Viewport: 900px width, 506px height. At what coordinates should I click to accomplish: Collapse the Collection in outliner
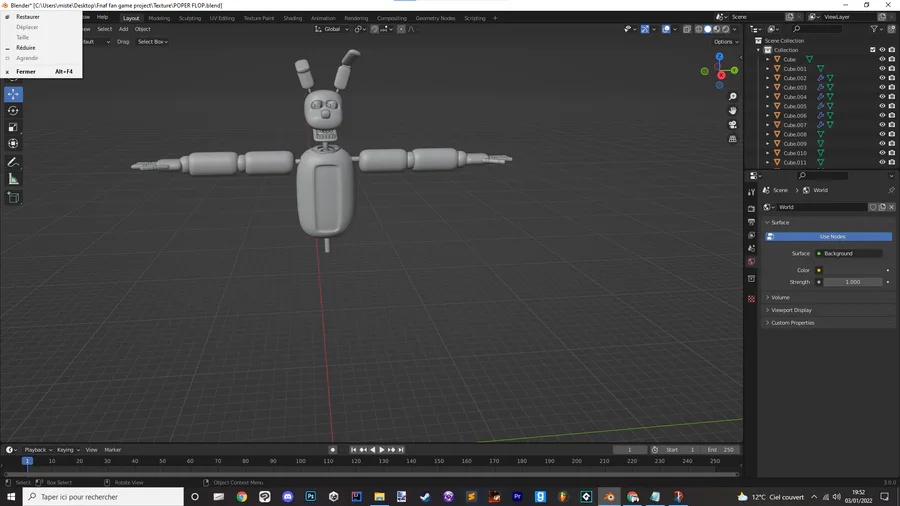pyautogui.click(x=758, y=50)
